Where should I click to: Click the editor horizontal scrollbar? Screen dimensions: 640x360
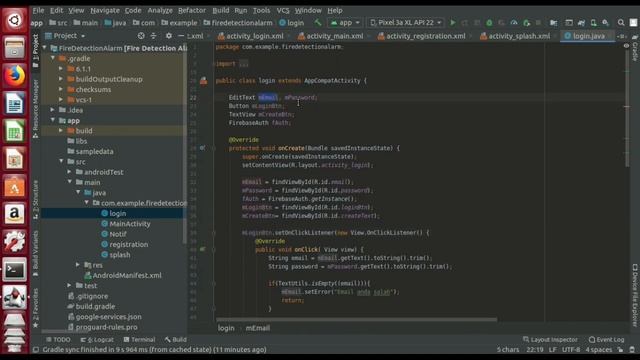356,320
